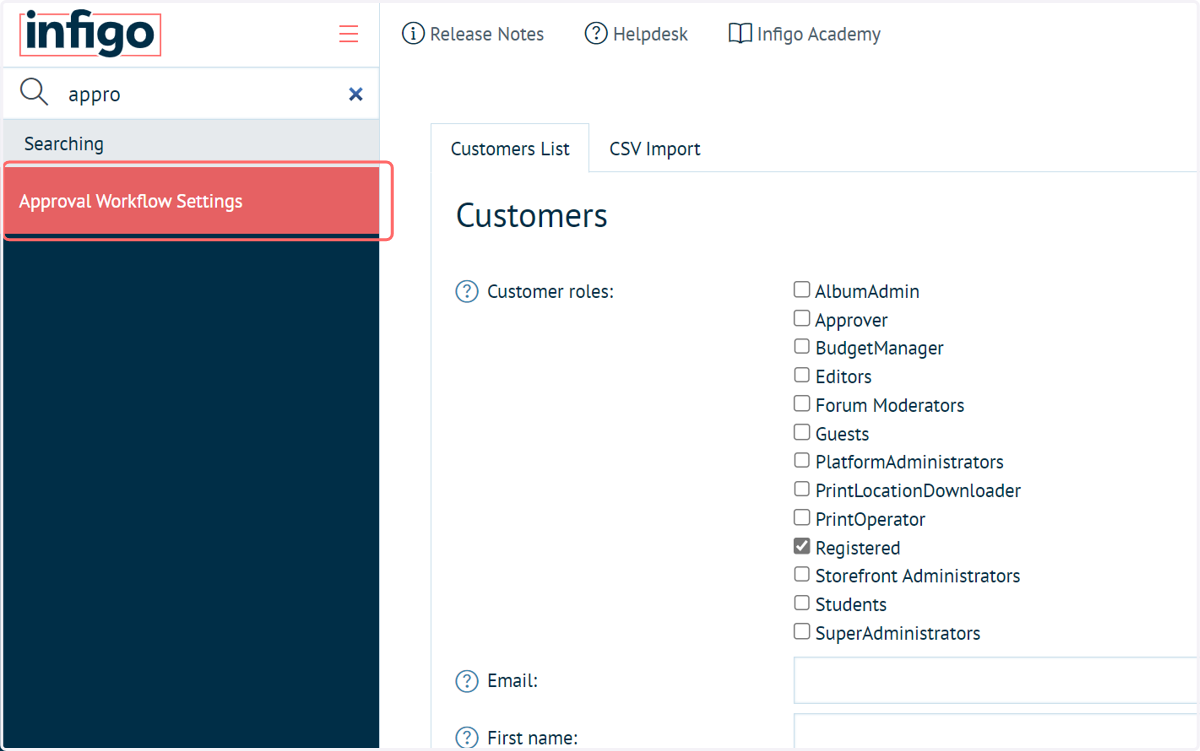
Task: Check the Approver role checkbox
Action: pos(802,318)
